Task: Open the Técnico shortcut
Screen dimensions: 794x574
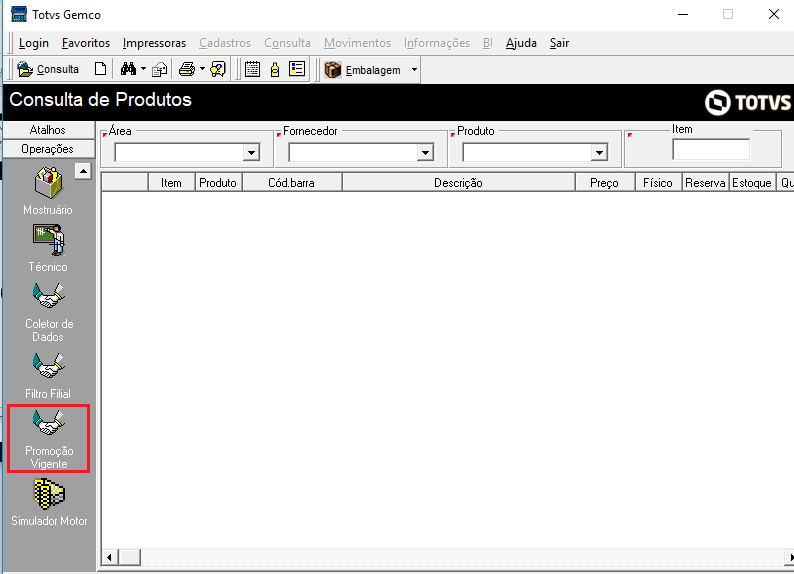Action: coord(48,249)
